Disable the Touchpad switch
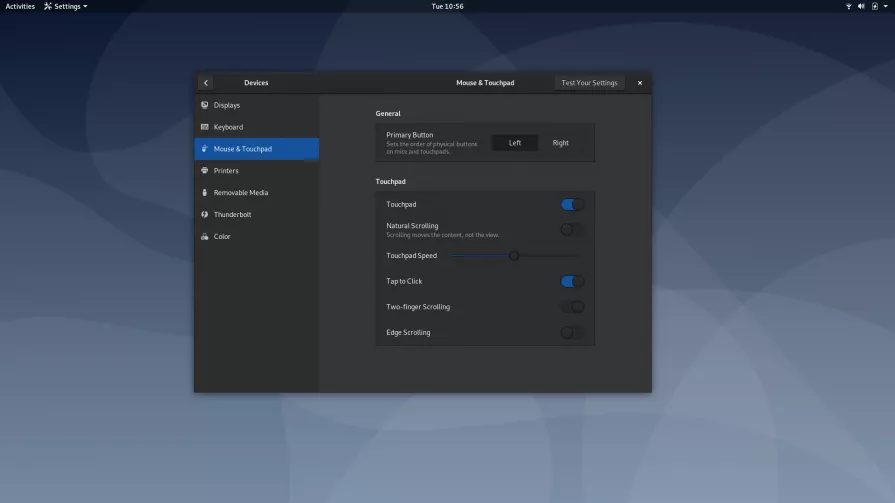The image size is (895, 503). click(x=572, y=204)
